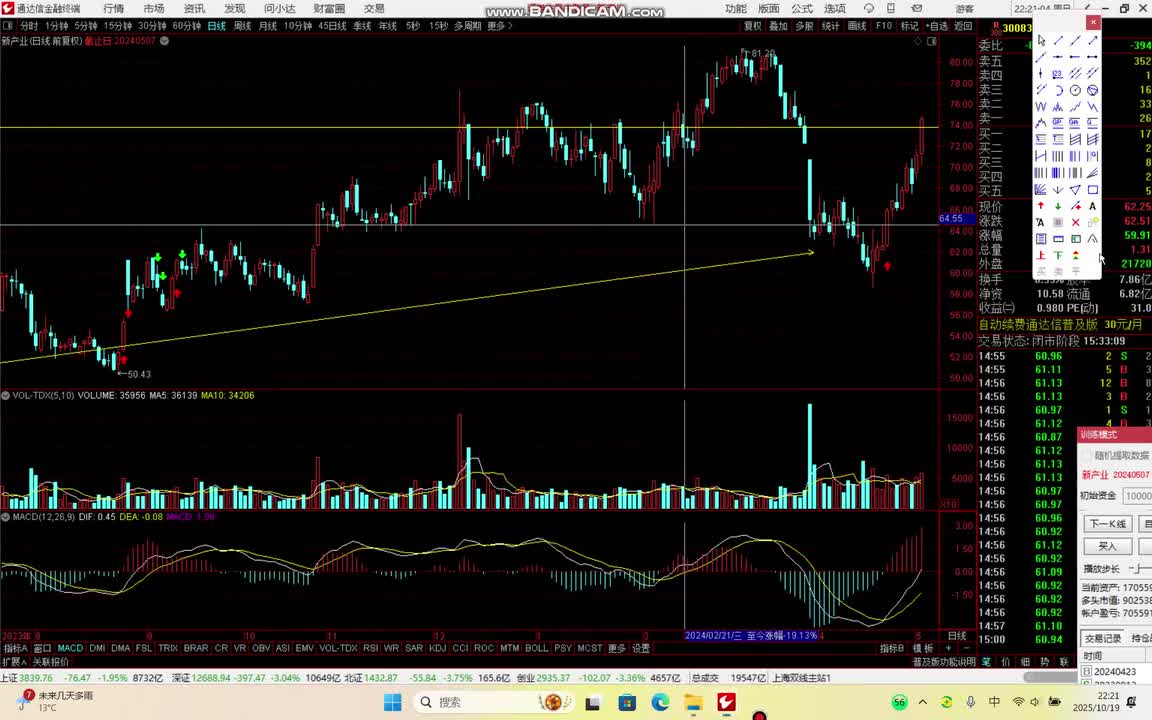Switch to 60分钟 period

point(187,26)
